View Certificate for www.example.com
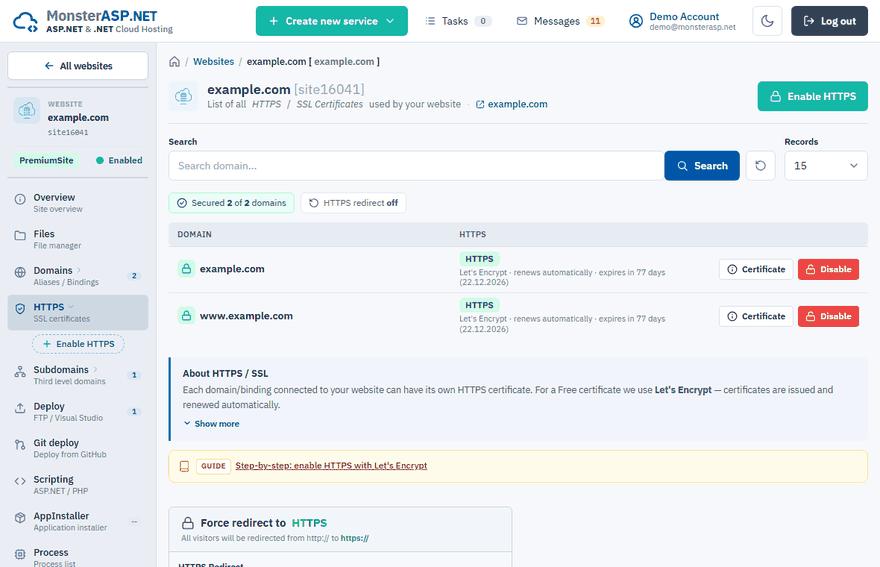 tap(756, 317)
